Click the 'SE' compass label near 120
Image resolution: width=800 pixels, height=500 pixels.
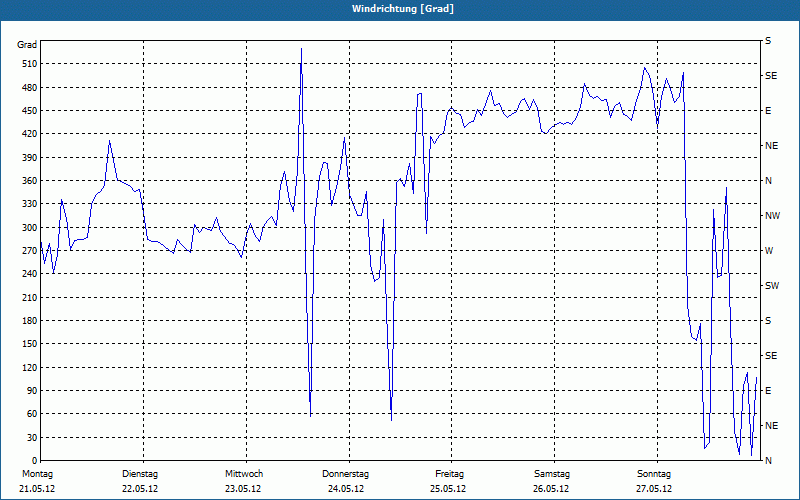[x=771, y=356]
